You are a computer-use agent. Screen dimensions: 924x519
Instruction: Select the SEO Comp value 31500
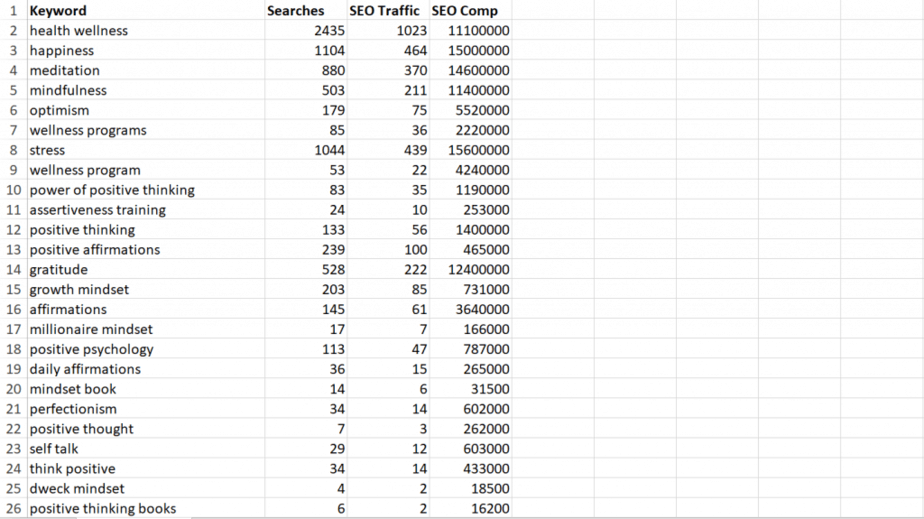click(x=489, y=389)
